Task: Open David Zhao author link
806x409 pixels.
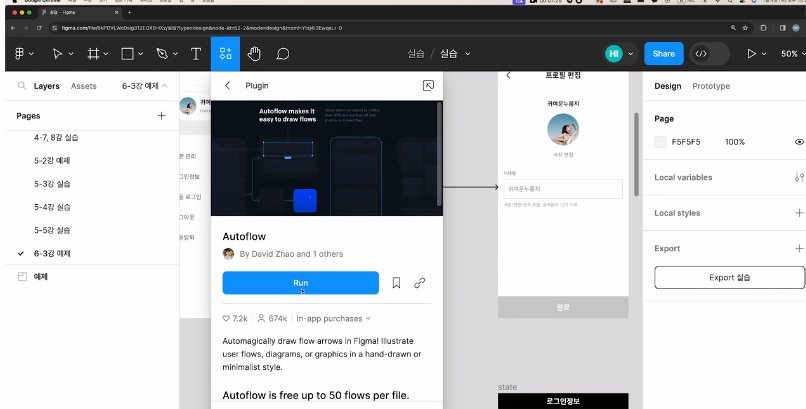Action: (x=275, y=254)
